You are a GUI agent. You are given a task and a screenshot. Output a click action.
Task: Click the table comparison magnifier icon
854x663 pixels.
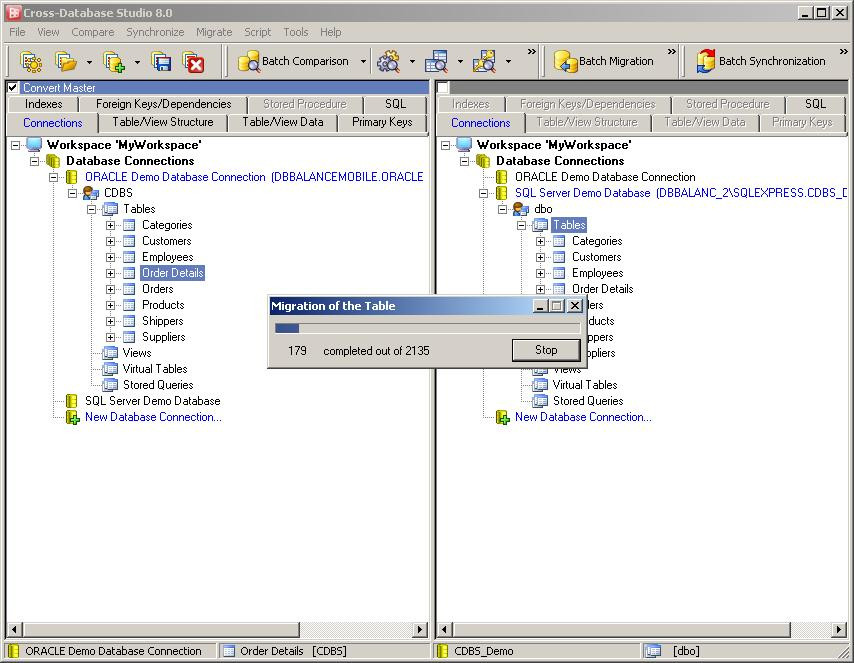pyautogui.click(x=436, y=62)
